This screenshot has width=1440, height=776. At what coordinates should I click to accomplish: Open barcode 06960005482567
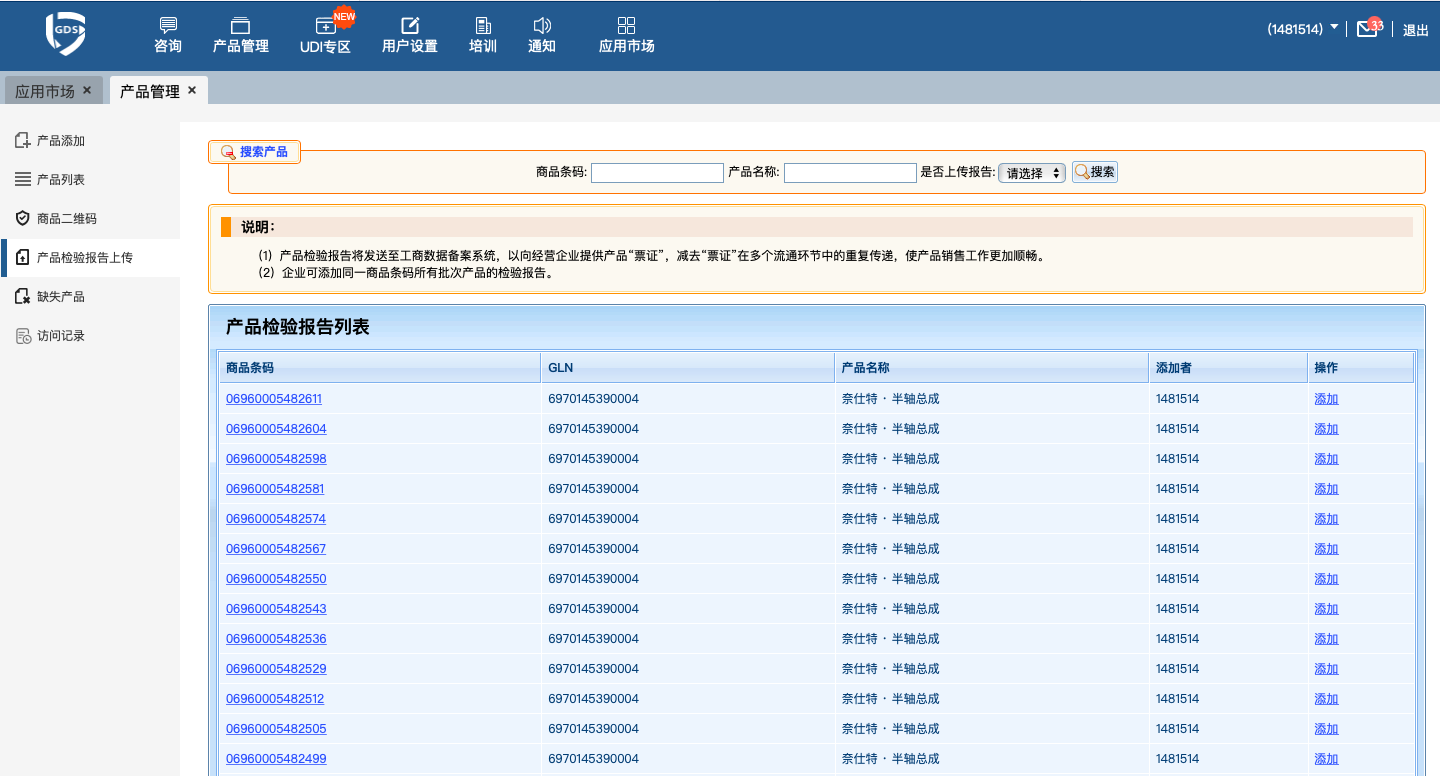276,549
